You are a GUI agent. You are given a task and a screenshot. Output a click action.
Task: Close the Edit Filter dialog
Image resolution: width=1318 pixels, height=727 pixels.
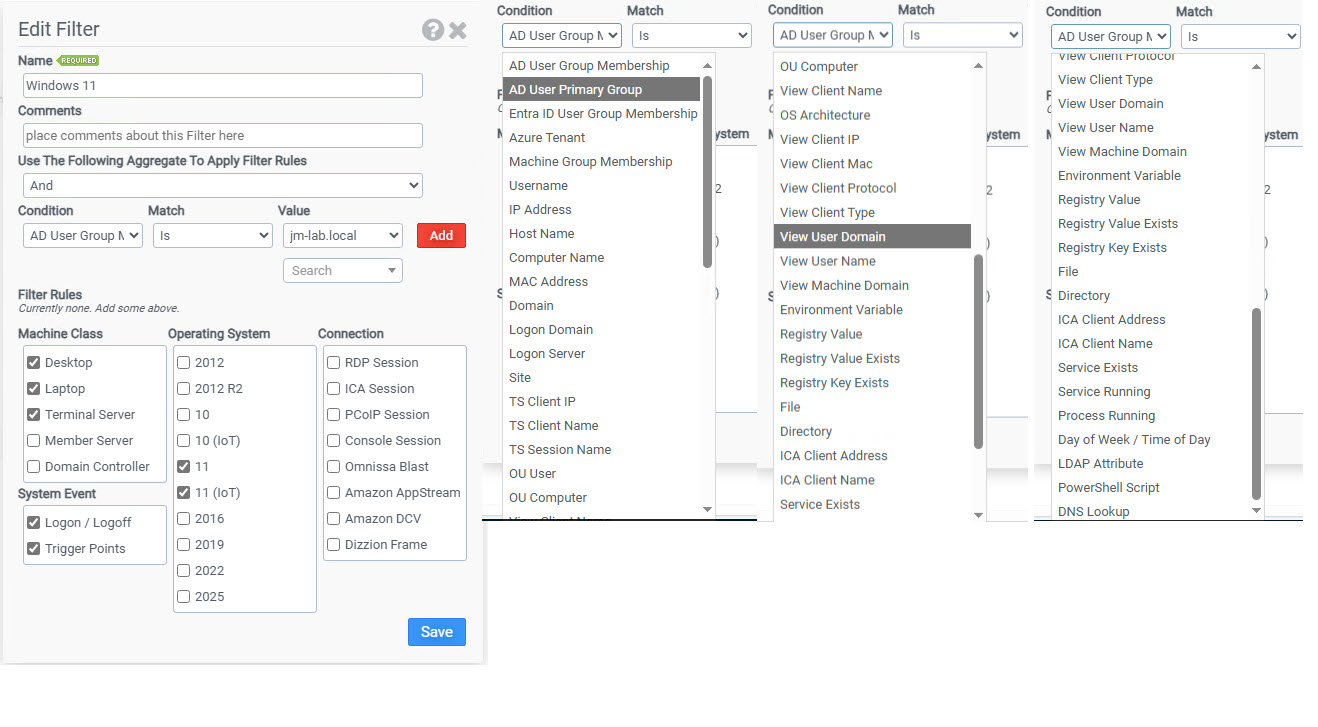[458, 30]
